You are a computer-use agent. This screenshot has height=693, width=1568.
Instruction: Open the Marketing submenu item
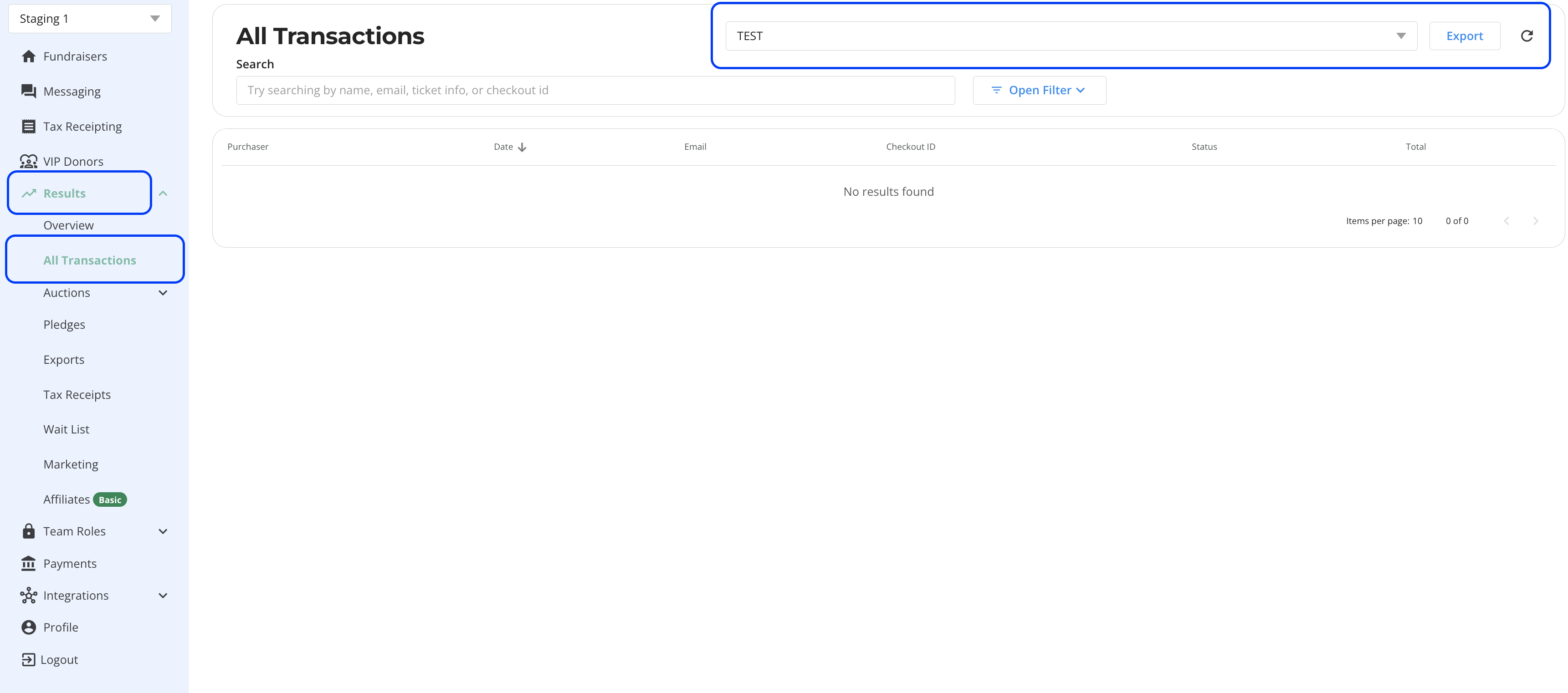click(x=71, y=464)
